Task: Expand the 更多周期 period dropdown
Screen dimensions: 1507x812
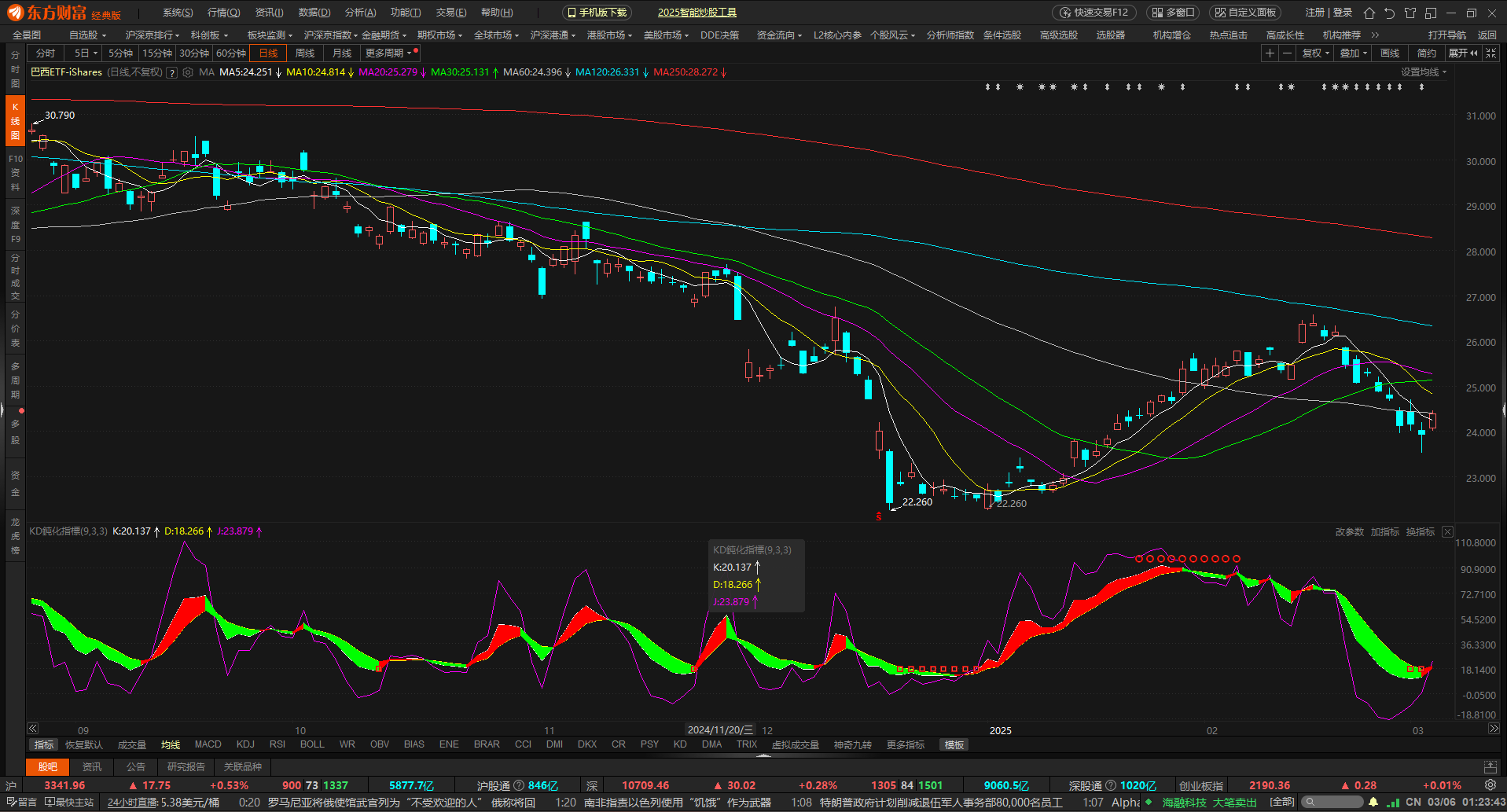Action: [388, 53]
